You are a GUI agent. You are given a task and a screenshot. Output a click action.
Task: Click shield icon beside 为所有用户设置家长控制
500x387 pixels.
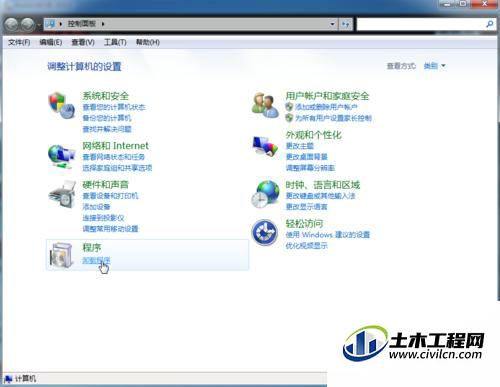point(289,118)
